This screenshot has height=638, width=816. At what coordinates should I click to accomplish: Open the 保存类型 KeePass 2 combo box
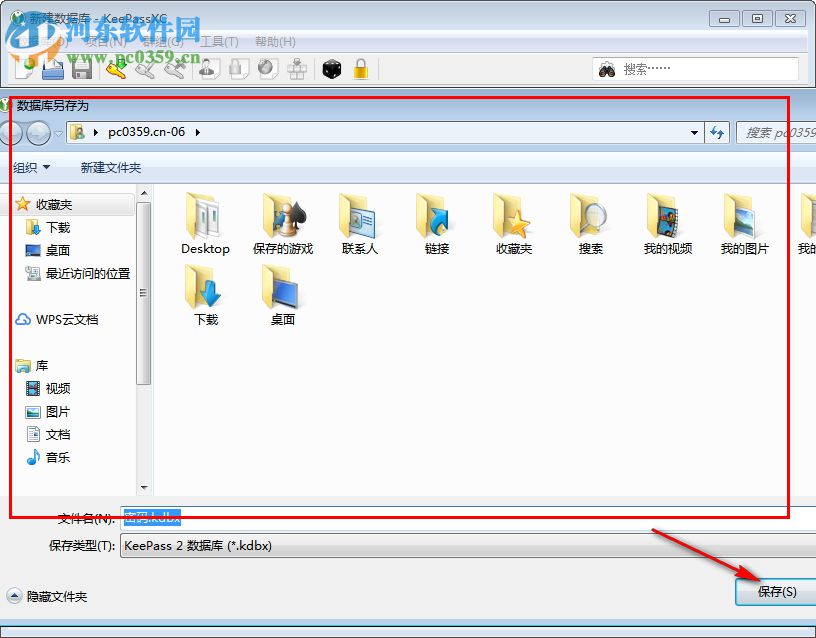click(x=468, y=545)
